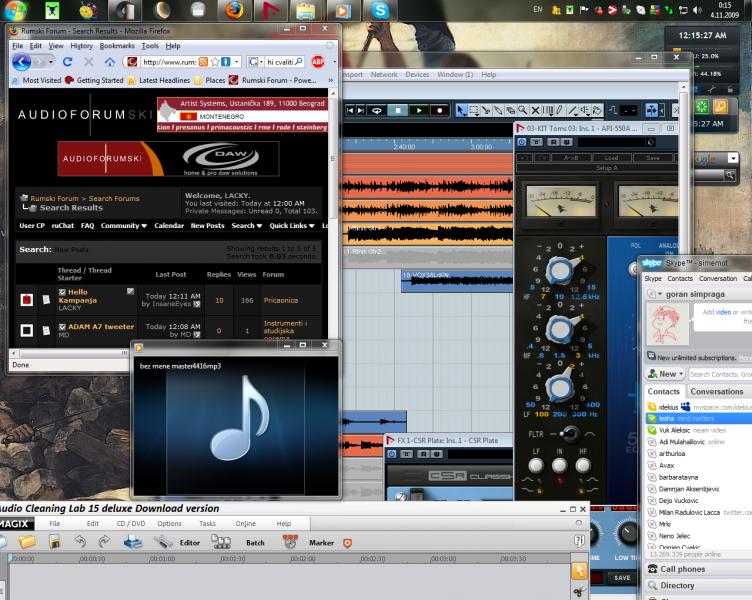Select the Cubase arrow selection tool
The image size is (752, 600).
(x=461, y=110)
